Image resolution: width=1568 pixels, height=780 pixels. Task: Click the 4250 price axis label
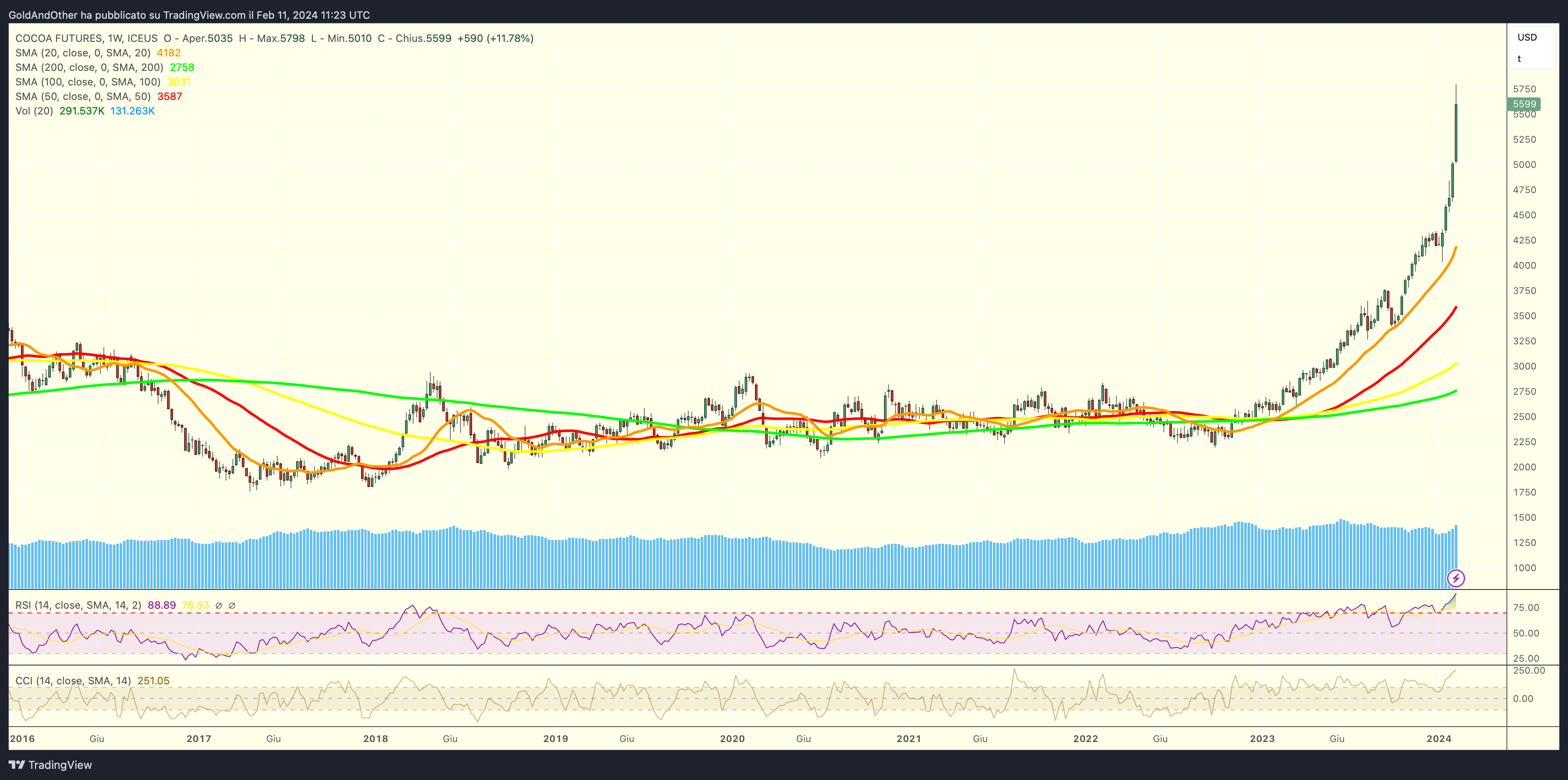(x=1524, y=240)
